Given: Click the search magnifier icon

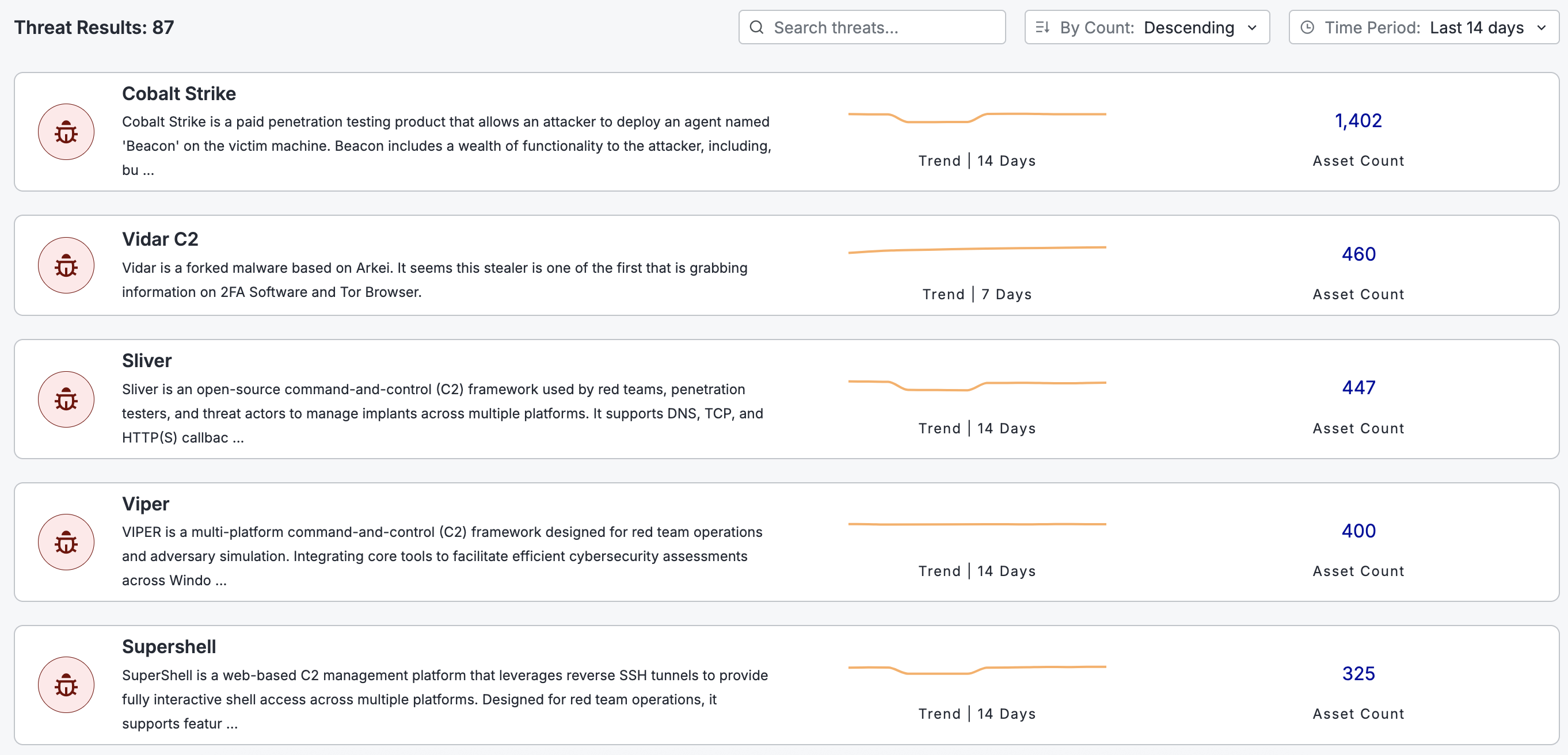Looking at the screenshot, I should coord(756,28).
